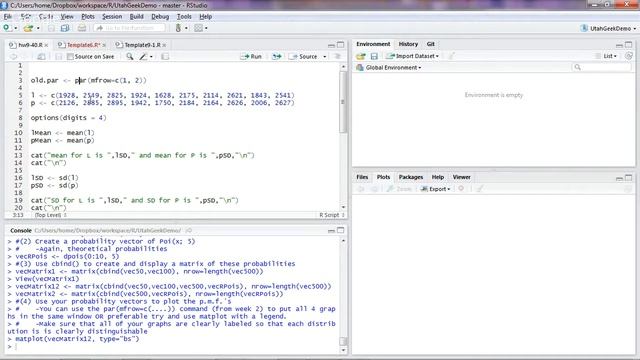Click the Clear all plots broom icon
The width and height of the screenshot is (640, 360).
click(480, 189)
